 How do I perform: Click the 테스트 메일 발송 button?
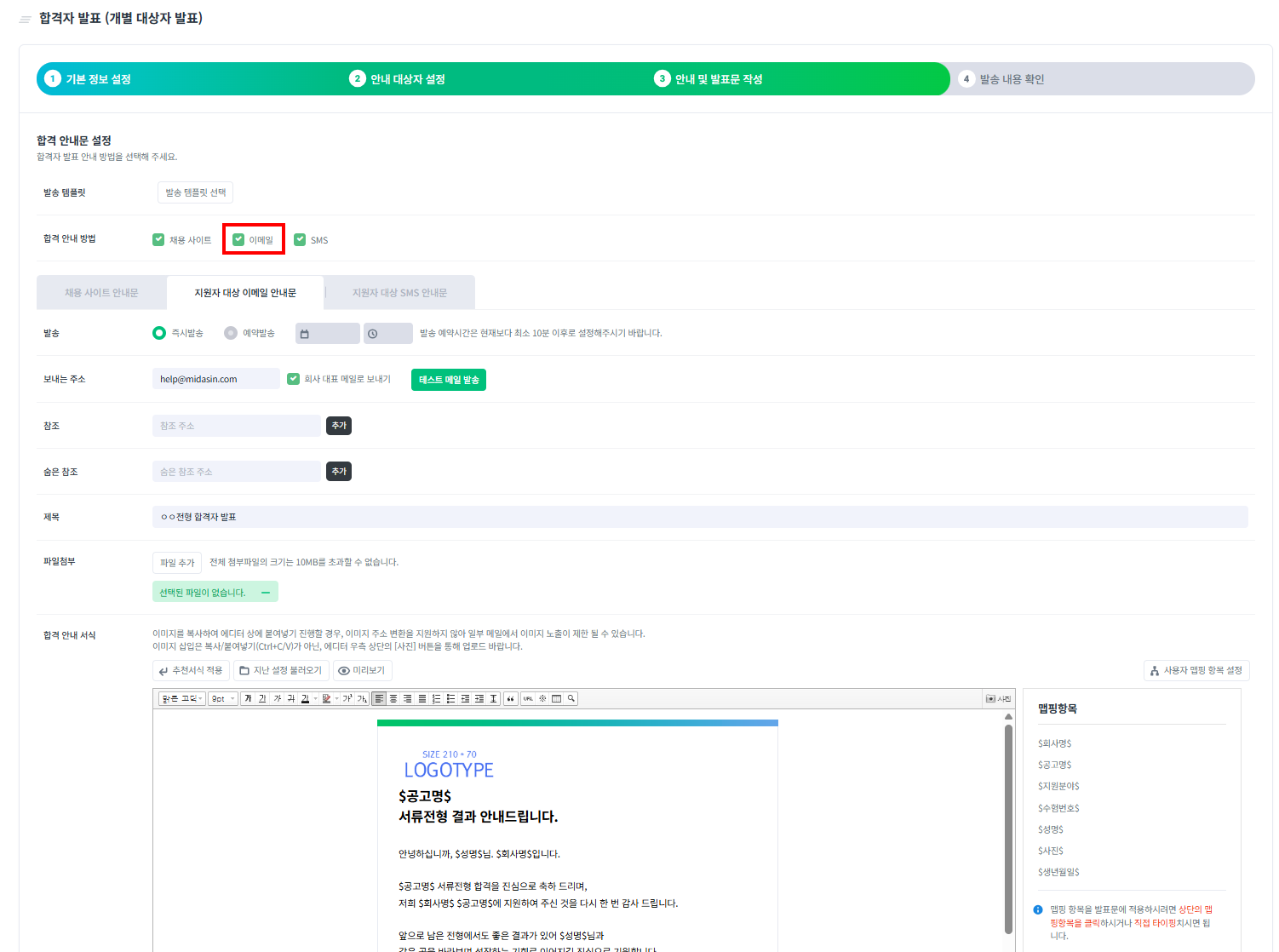[x=448, y=380]
